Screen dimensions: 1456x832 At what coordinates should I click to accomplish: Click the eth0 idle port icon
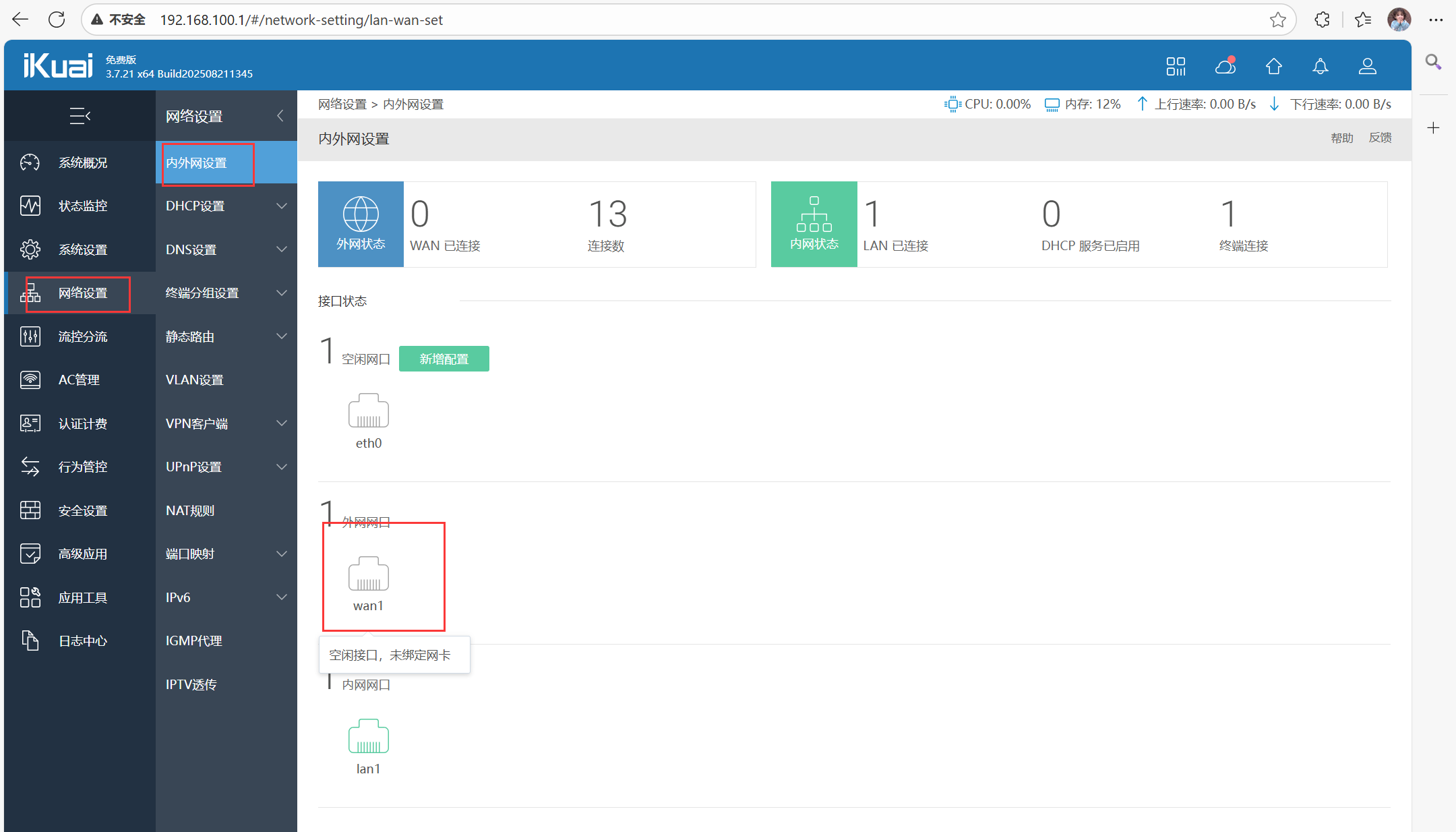(x=368, y=411)
